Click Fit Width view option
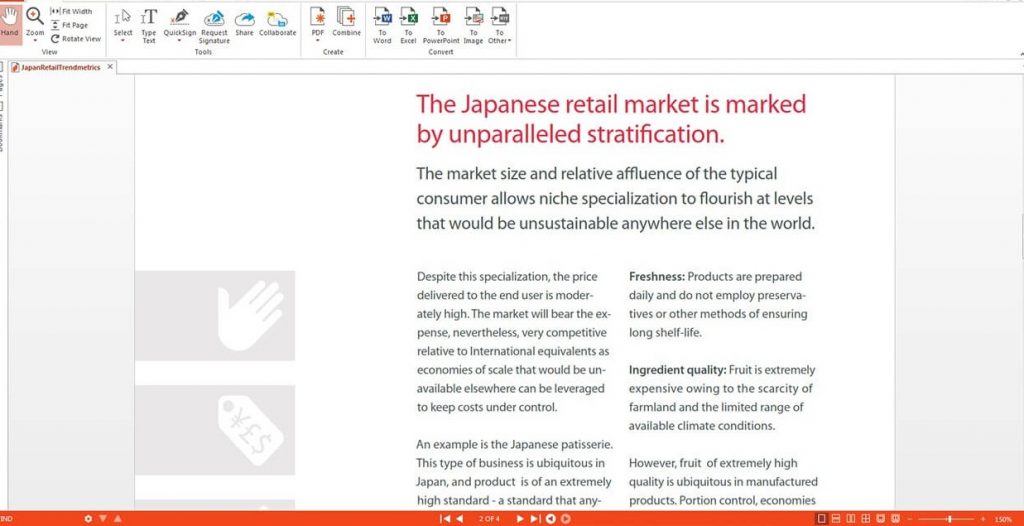 click(71, 11)
